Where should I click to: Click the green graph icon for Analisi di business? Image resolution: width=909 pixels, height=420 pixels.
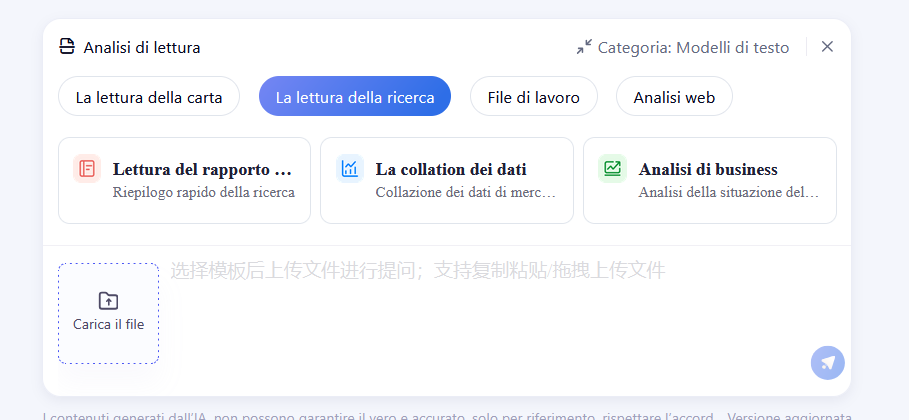[x=612, y=169]
